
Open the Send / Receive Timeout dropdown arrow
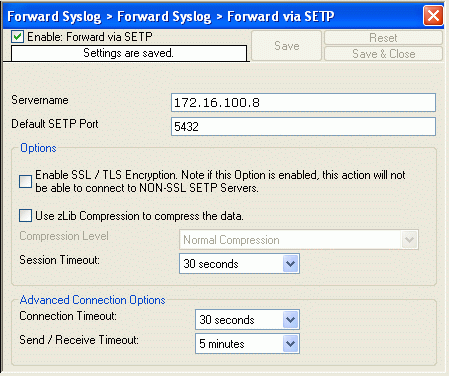290,344
